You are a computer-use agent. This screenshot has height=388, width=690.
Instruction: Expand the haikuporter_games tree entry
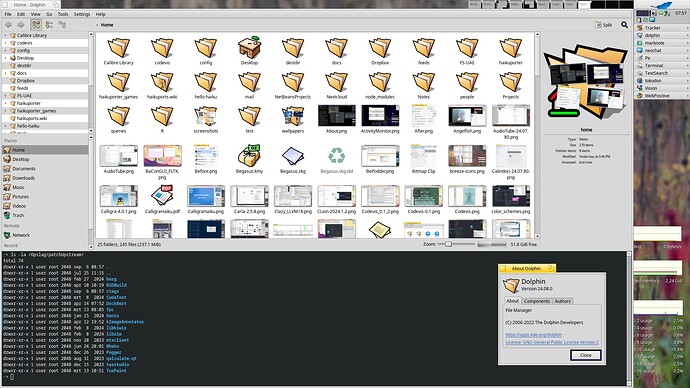(5, 111)
